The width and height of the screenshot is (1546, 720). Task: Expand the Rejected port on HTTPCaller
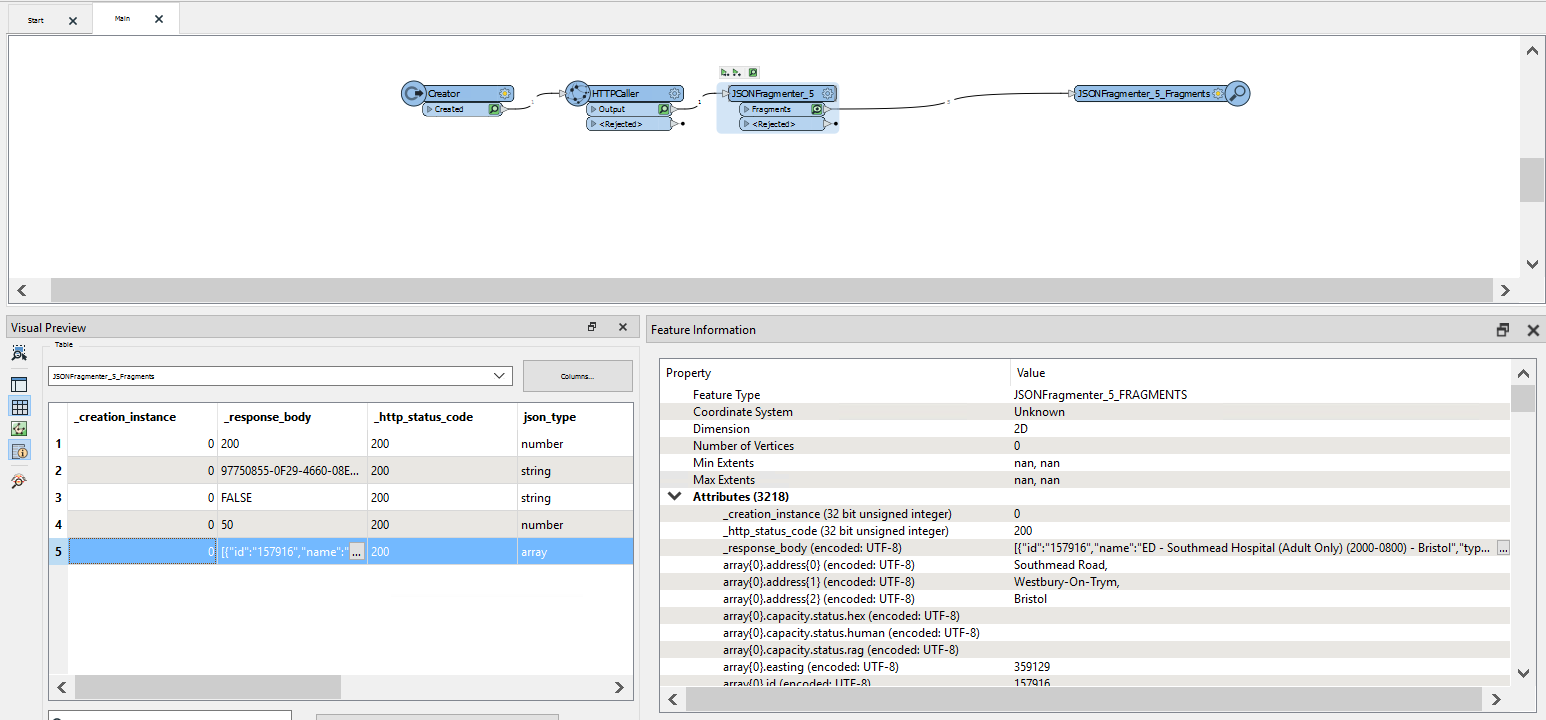click(593, 124)
